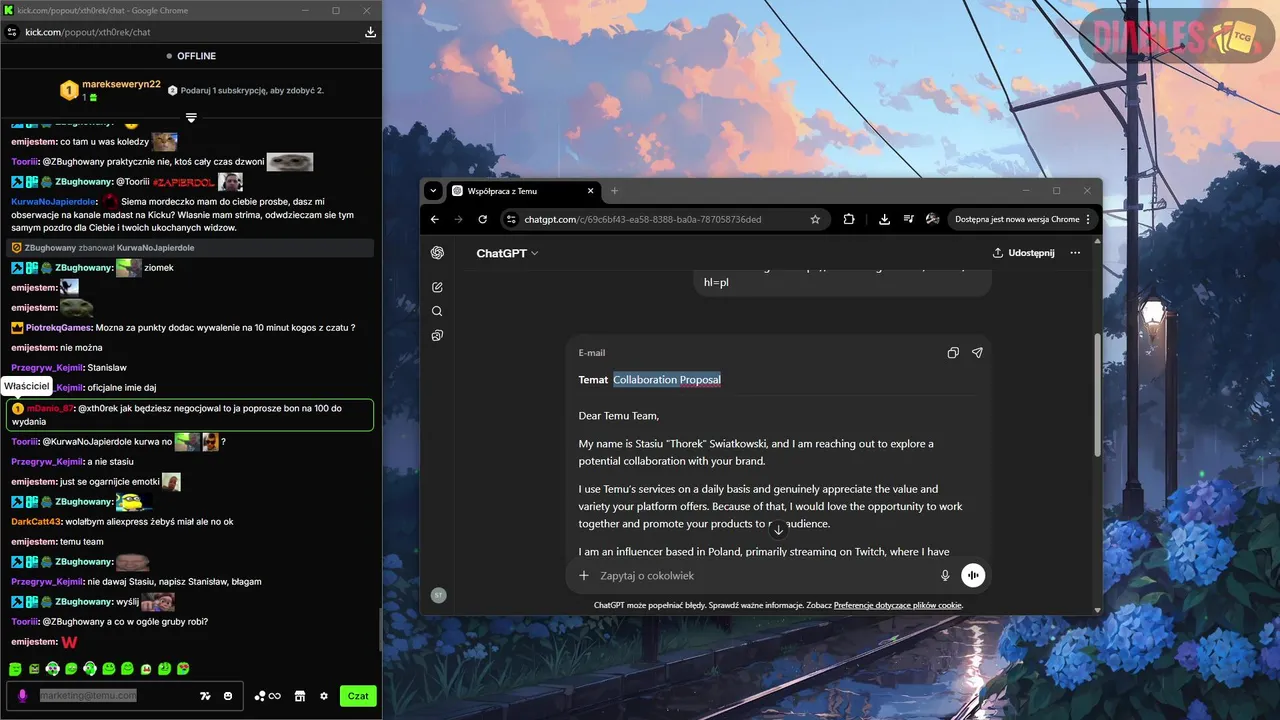Select the last heart-eyes emote in quick row
This screenshot has height=720, width=1280.
pos(183,668)
